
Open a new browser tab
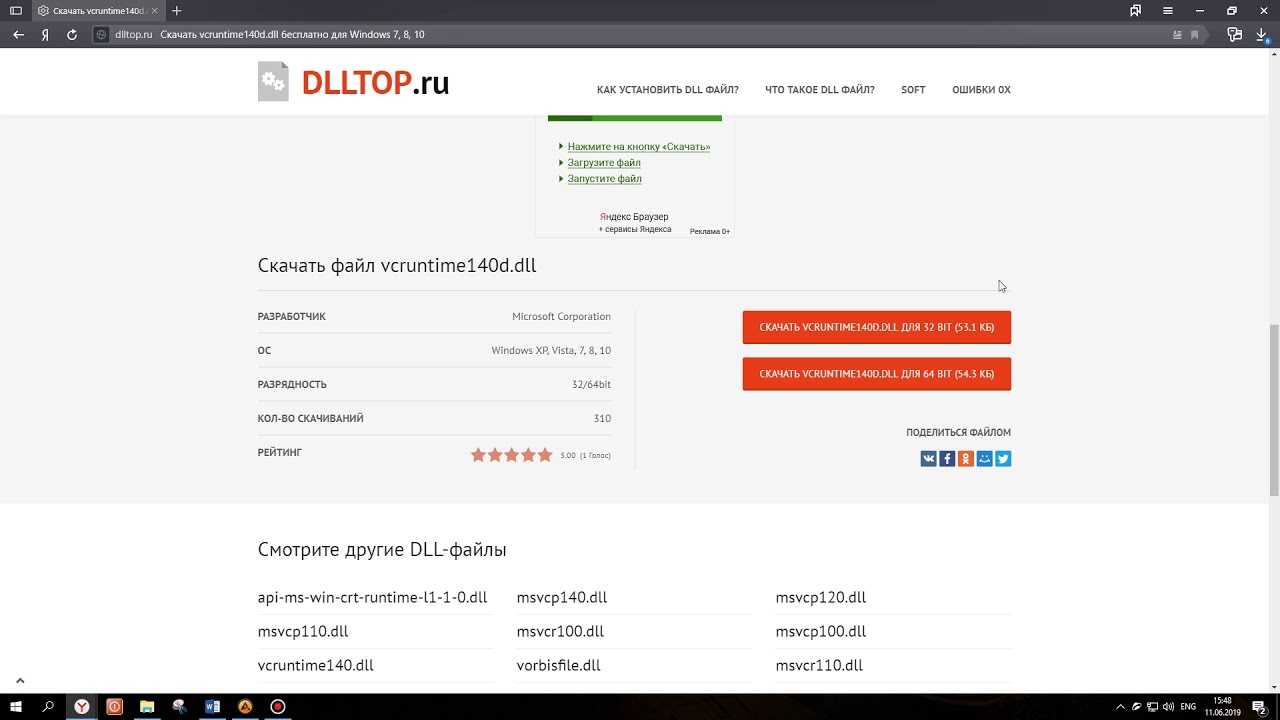point(177,11)
